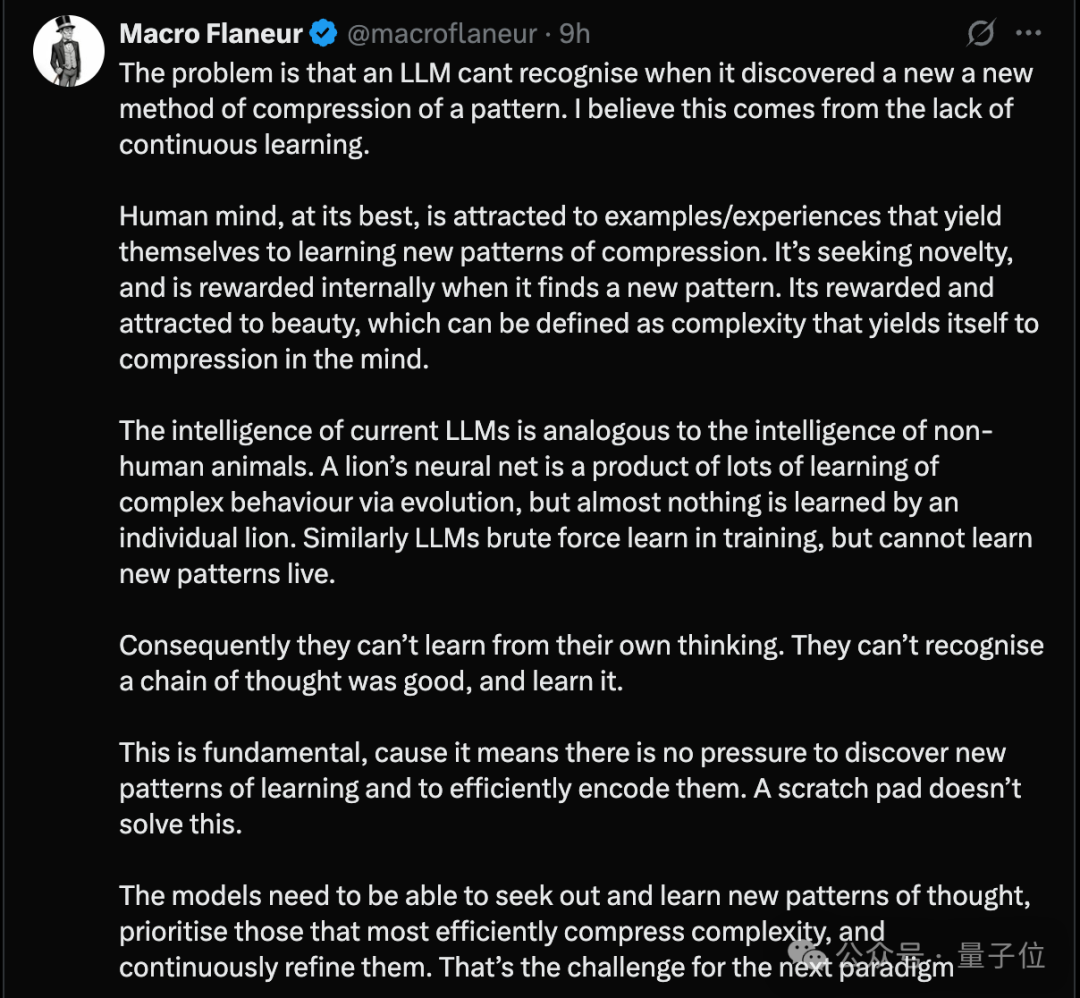Screen dimensions: 1080x998
Task: Click the words "continuous learning."
Action: point(245,145)
